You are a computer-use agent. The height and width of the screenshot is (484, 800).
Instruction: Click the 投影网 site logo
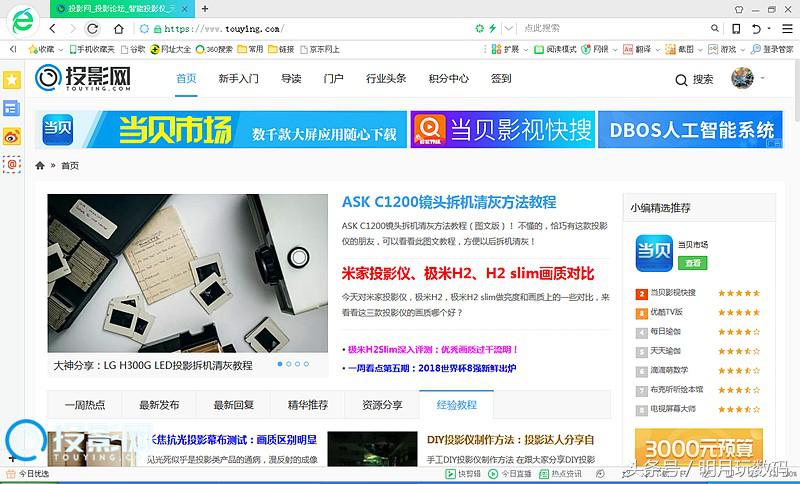(x=83, y=78)
